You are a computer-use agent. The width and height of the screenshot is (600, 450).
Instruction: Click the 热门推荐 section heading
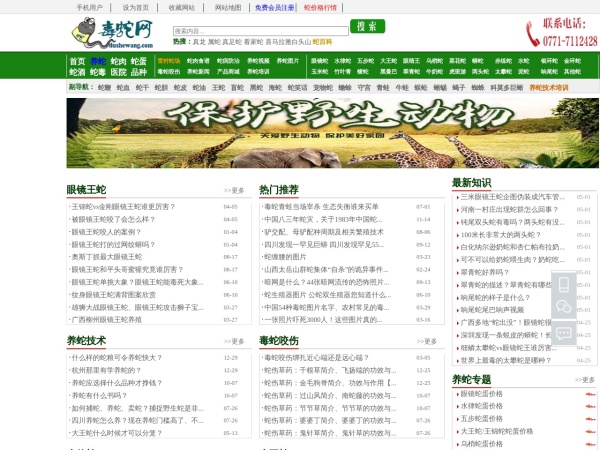(x=279, y=190)
